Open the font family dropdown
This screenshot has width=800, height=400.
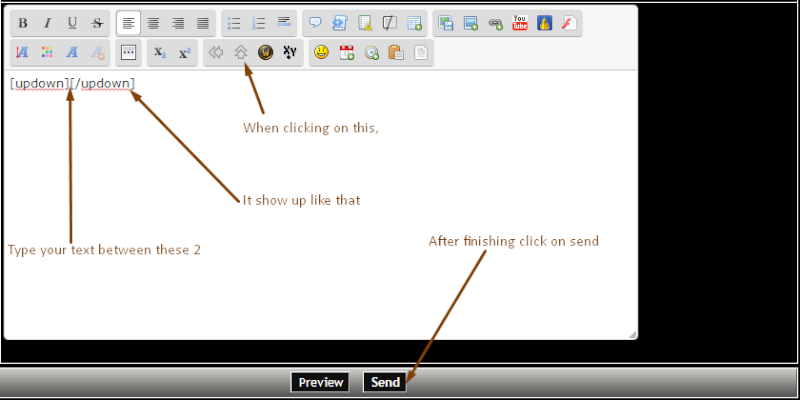(72, 53)
